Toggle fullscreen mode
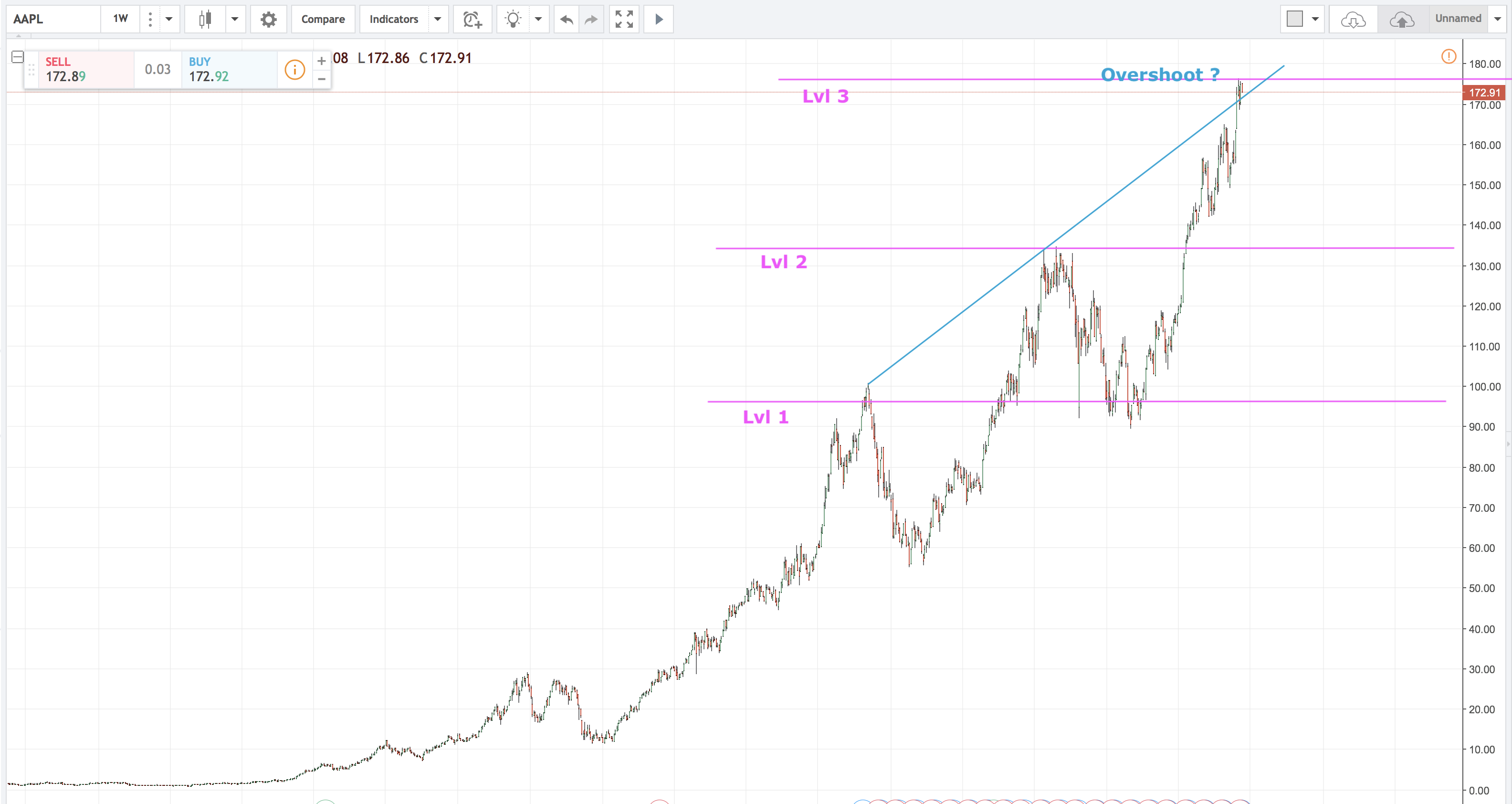The image size is (1512, 804). (x=624, y=20)
